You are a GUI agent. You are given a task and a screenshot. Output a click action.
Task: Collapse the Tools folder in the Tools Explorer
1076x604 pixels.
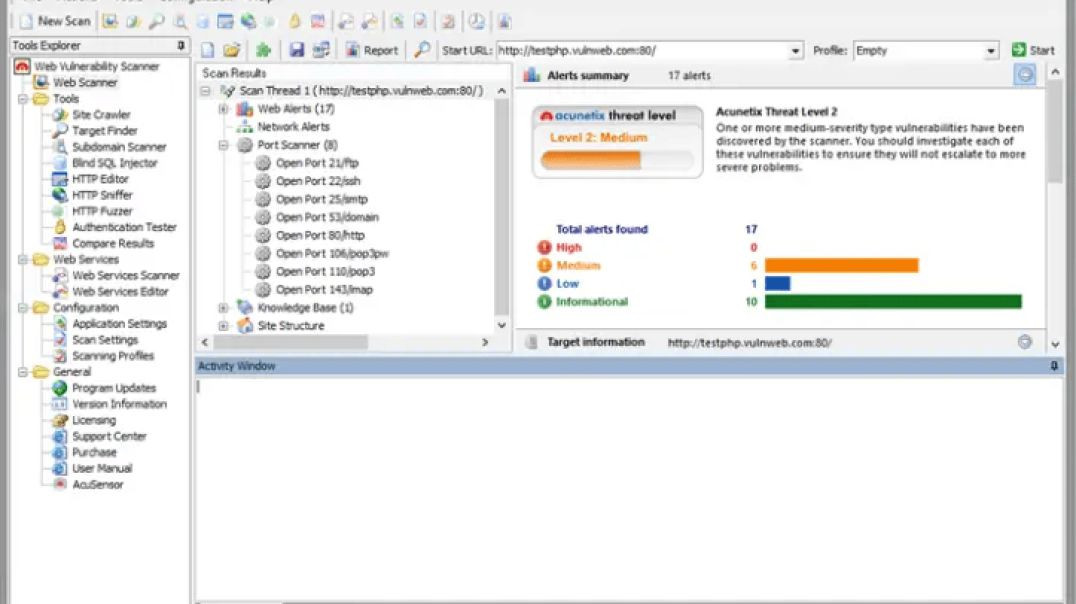point(23,99)
